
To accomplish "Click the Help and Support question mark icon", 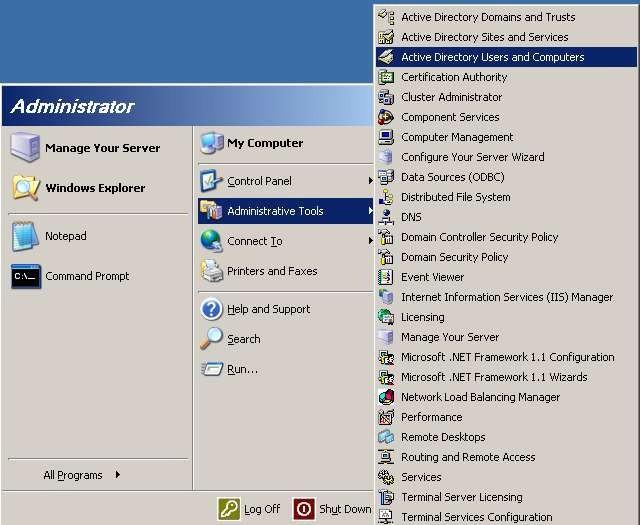I will [211, 309].
